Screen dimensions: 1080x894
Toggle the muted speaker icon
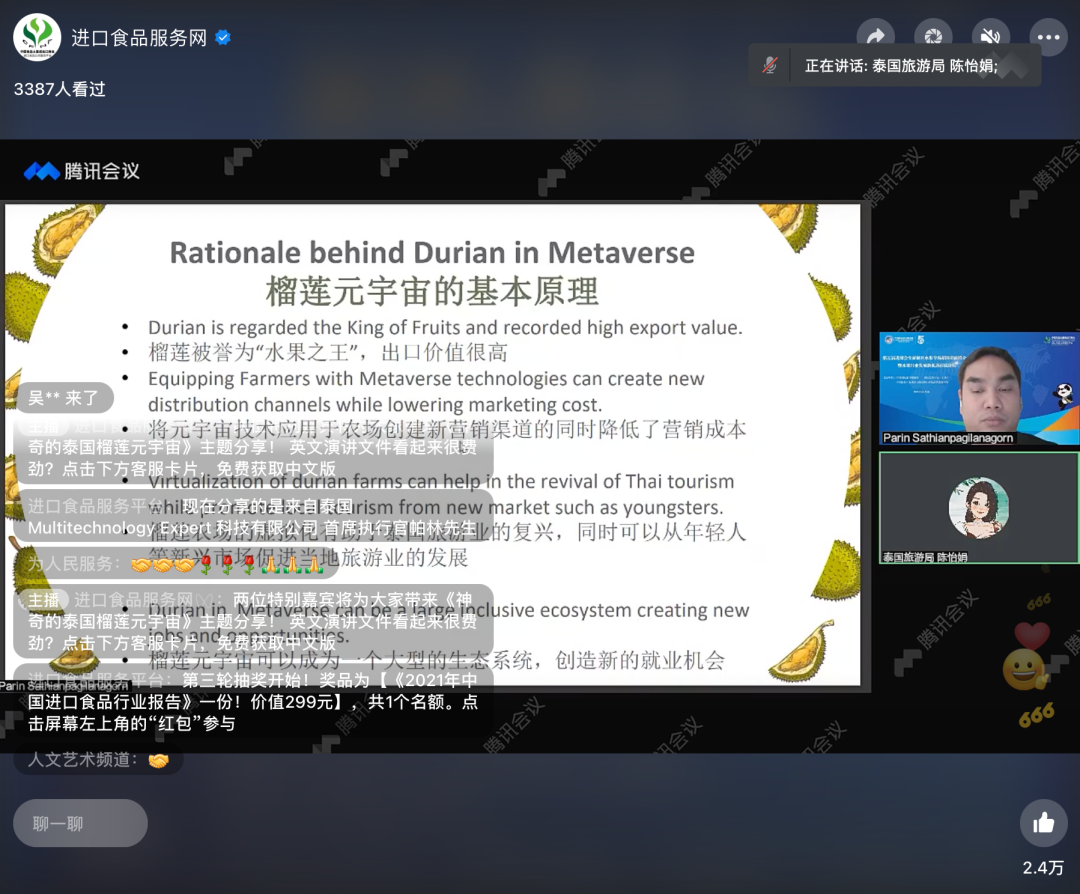[990, 37]
